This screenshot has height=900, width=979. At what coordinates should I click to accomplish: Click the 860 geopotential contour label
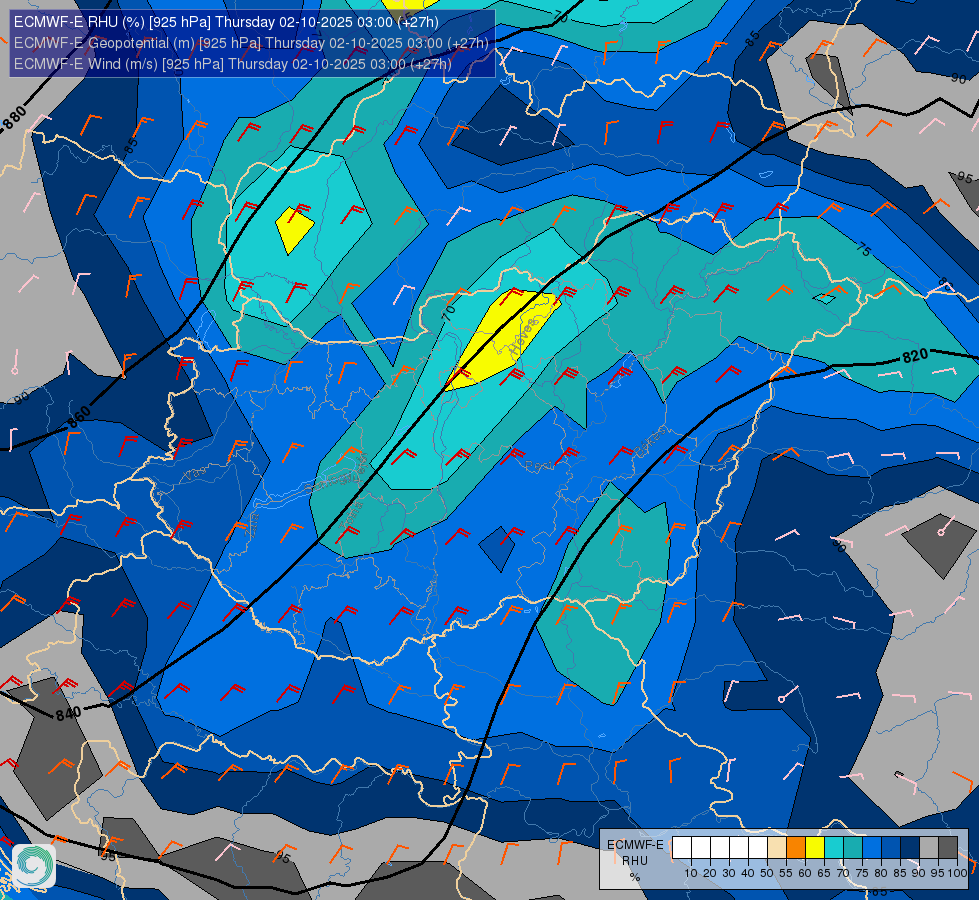(79, 417)
